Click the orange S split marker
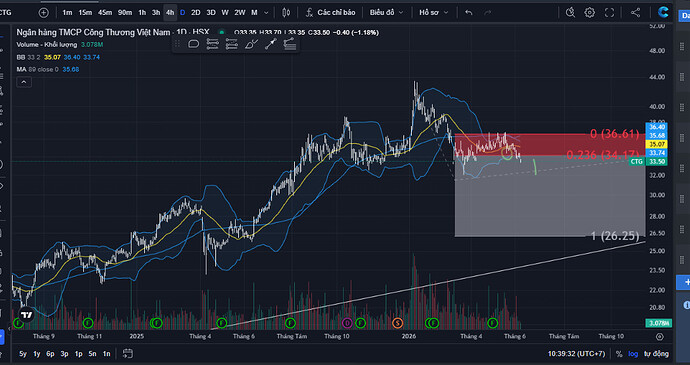Screen dimensions: 690x365 398,323
